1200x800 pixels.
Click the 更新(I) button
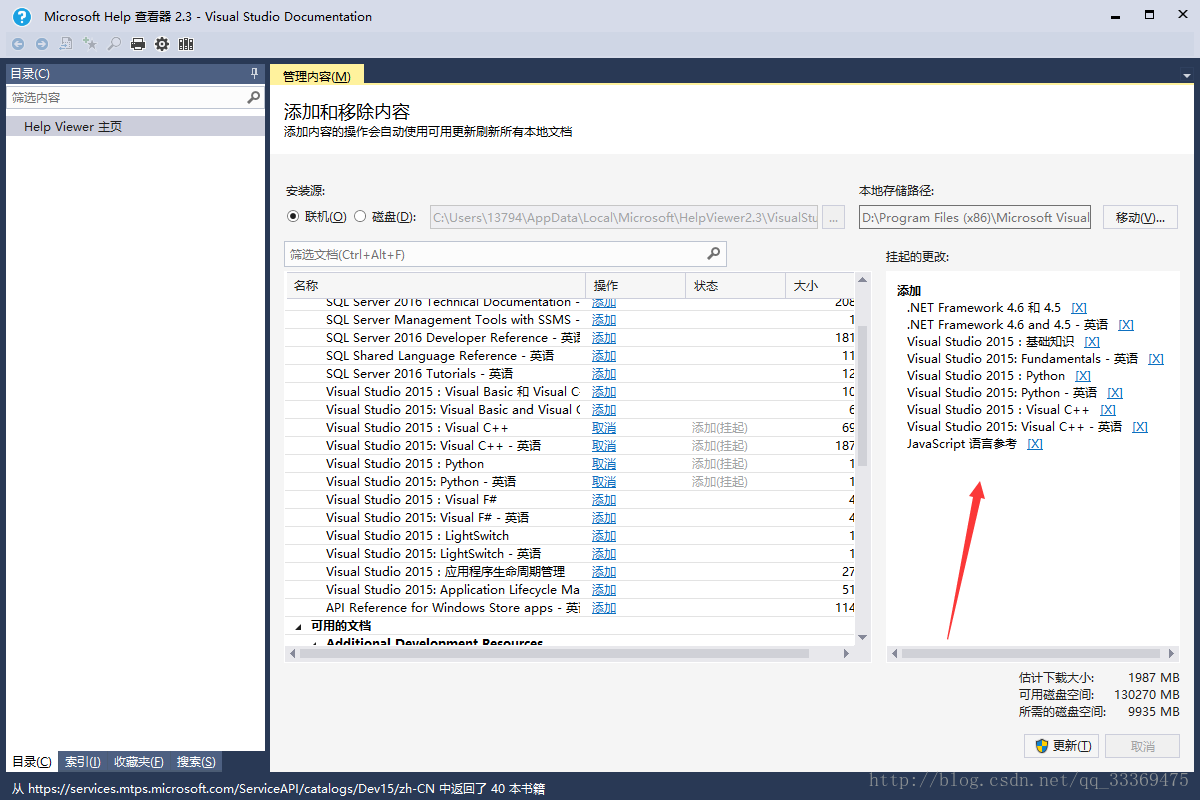click(1061, 746)
